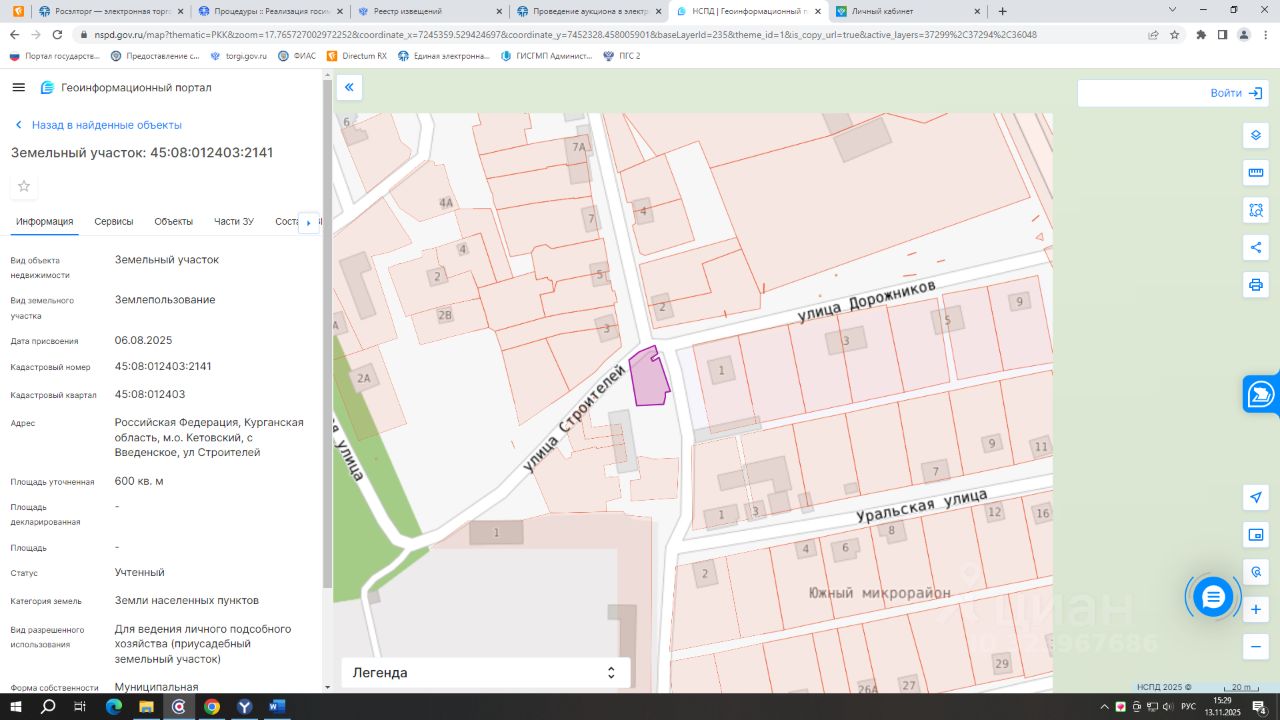Open browser side panel toggle
This screenshot has width=1280, height=720.
[x=1222, y=34]
